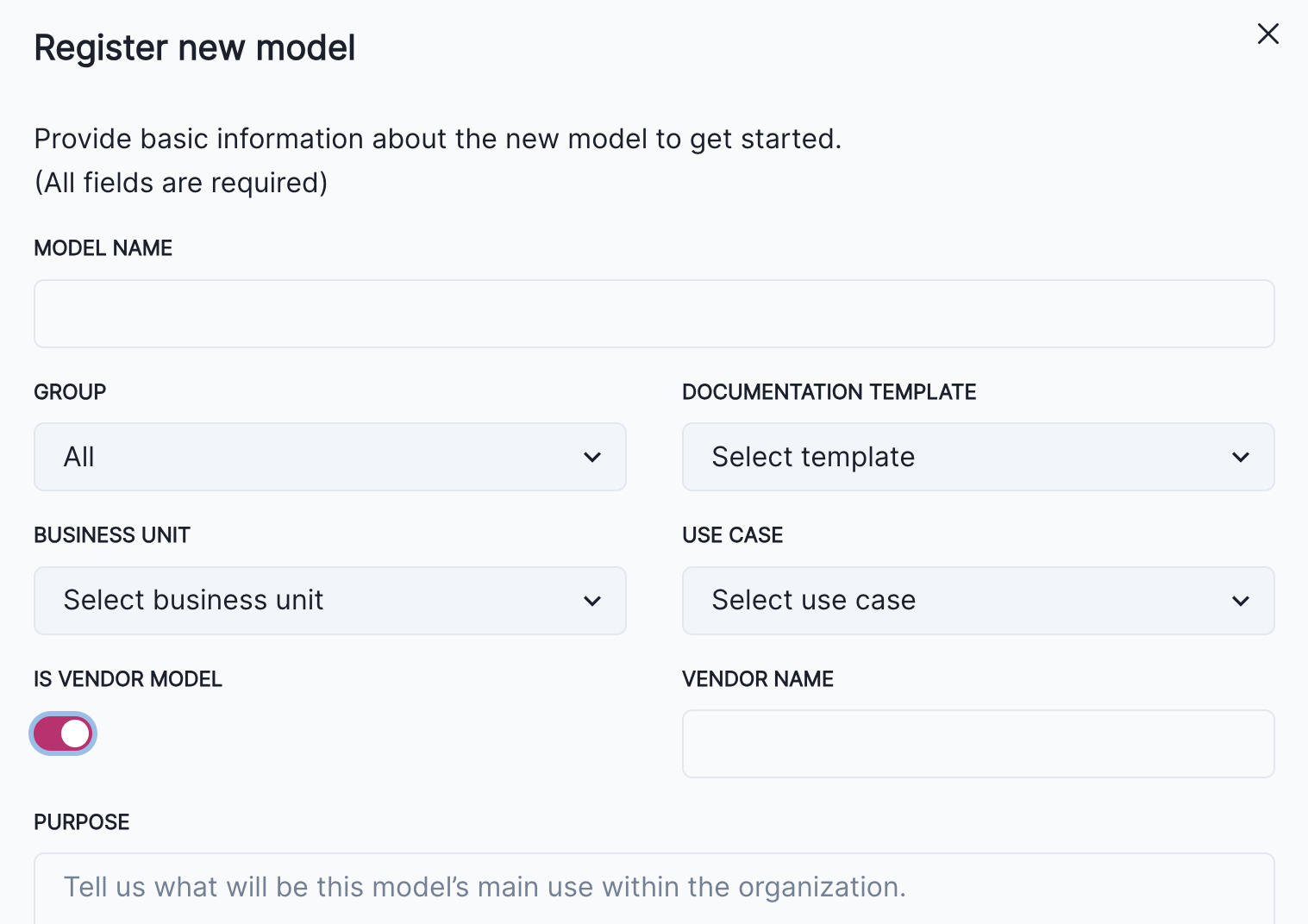This screenshot has width=1308, height=924.
Task: Click the GROUP label
Action: click(x=69, y=392)
